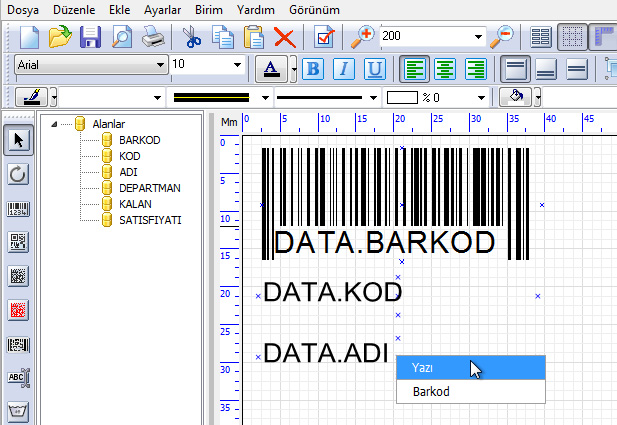Select the Data Matrix code tool

pos(18,276)
